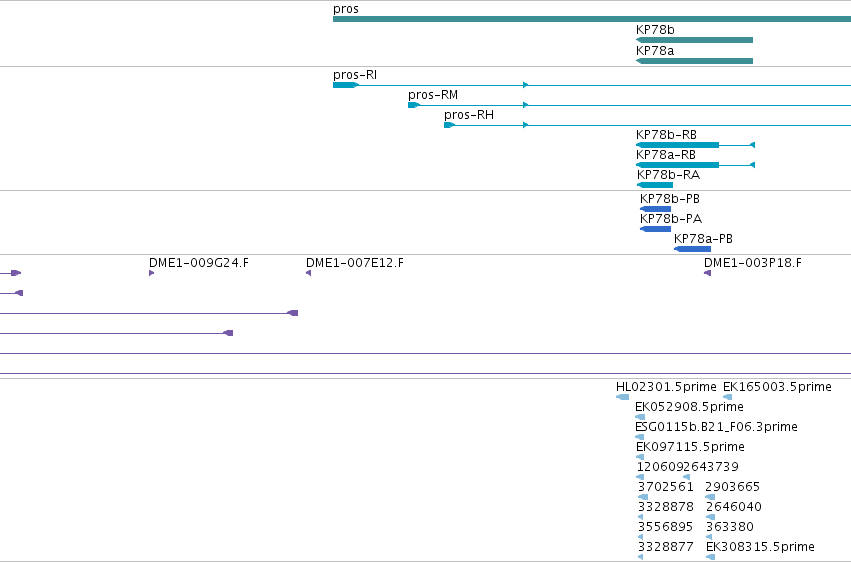Open the 3556895 feature label

[x=665, y=527]
